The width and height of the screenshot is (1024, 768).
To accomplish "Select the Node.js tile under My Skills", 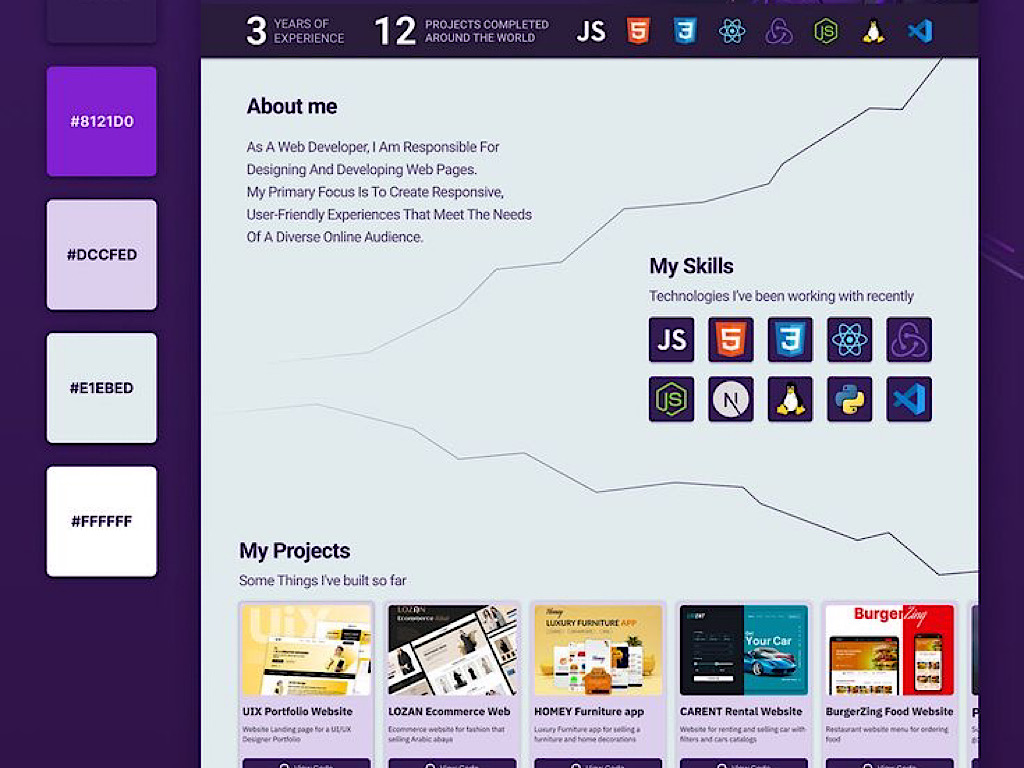I will click(671, 399).
